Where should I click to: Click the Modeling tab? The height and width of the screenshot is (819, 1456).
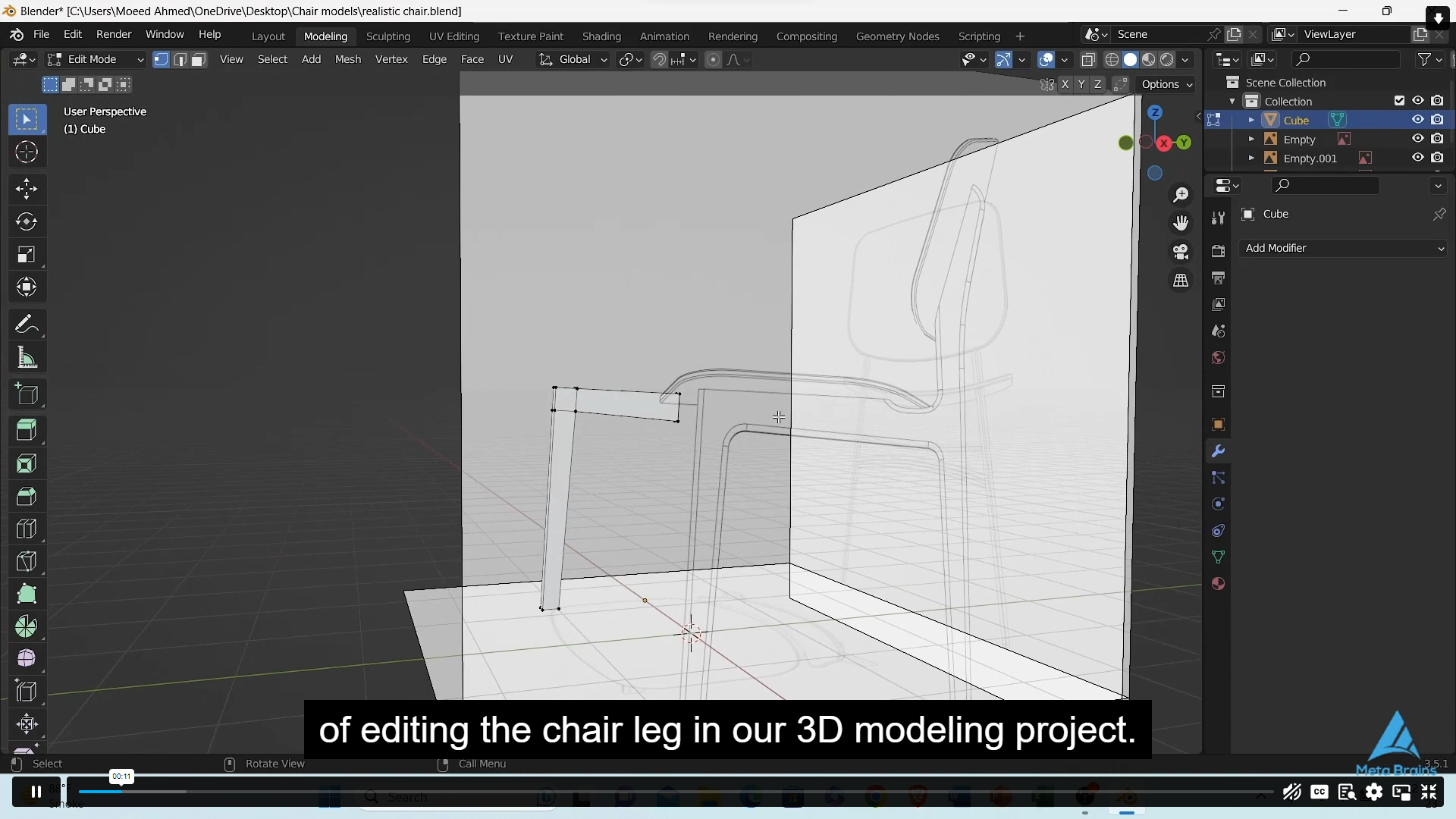(325, 36)
